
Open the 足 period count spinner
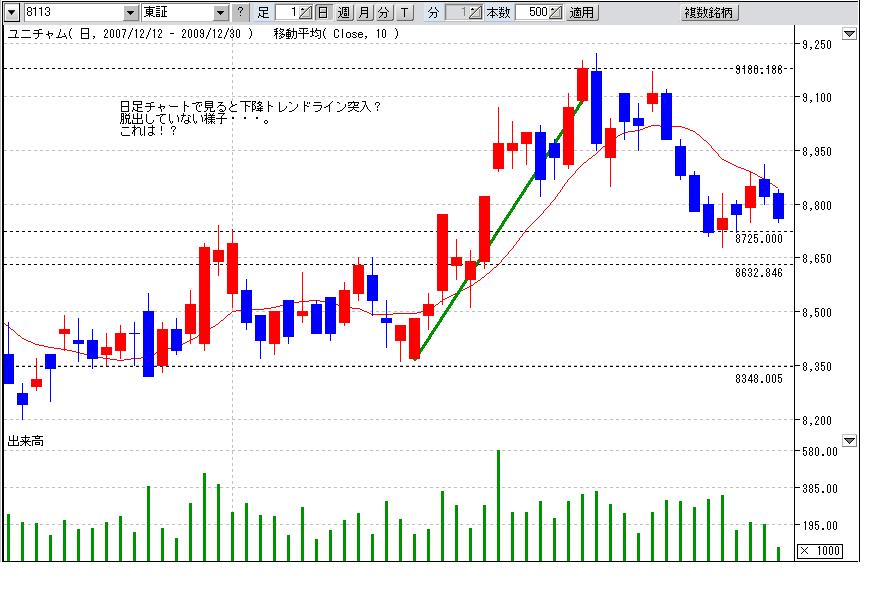point(306,12)
